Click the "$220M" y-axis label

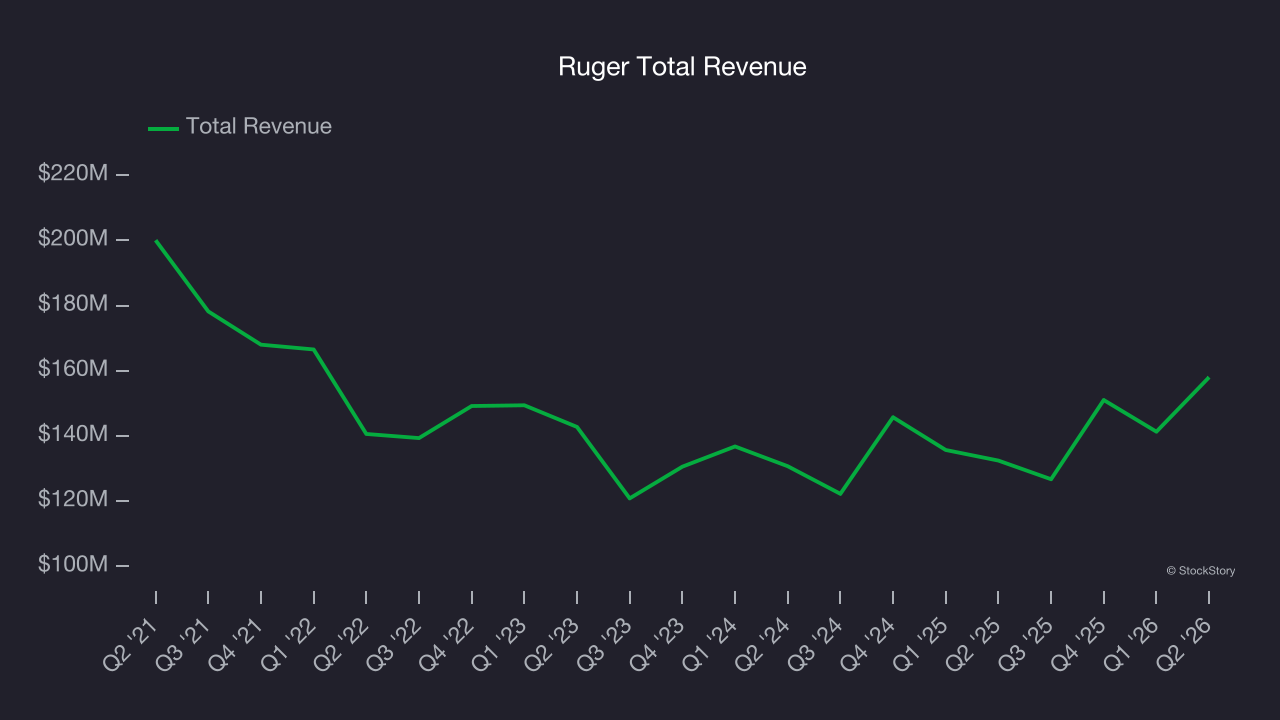[x=73, y=173]
